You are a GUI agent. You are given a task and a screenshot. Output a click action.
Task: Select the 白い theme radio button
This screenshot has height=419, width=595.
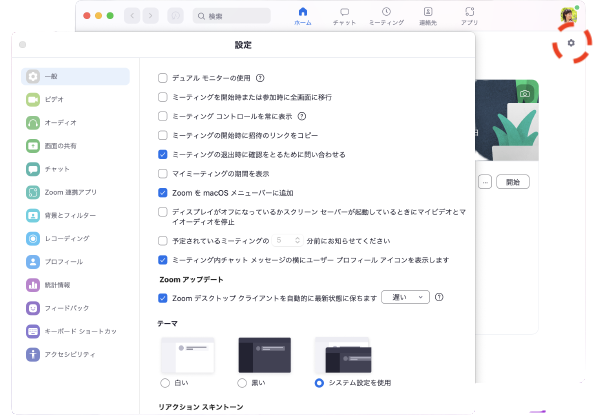click(165, 383)
